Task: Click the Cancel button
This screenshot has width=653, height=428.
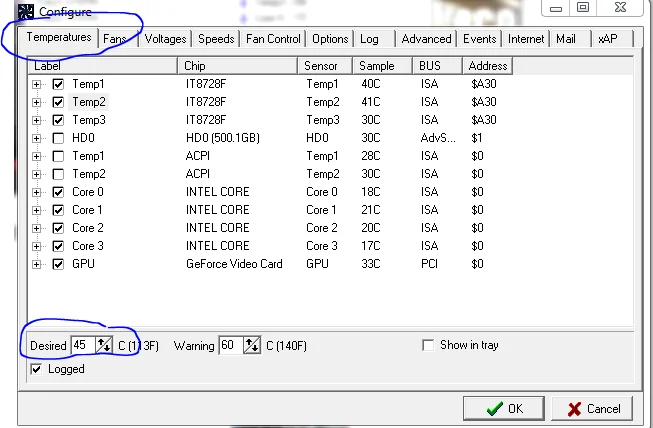Action: (x=592, y=408)
